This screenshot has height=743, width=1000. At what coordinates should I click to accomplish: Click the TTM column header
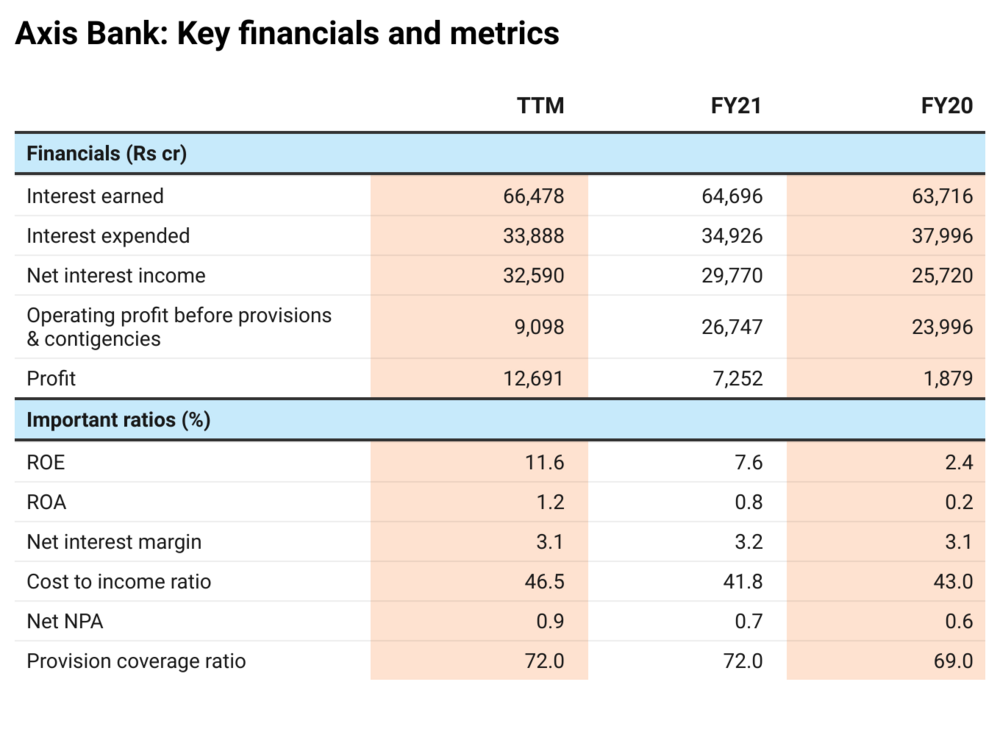(x=540, y=106)
